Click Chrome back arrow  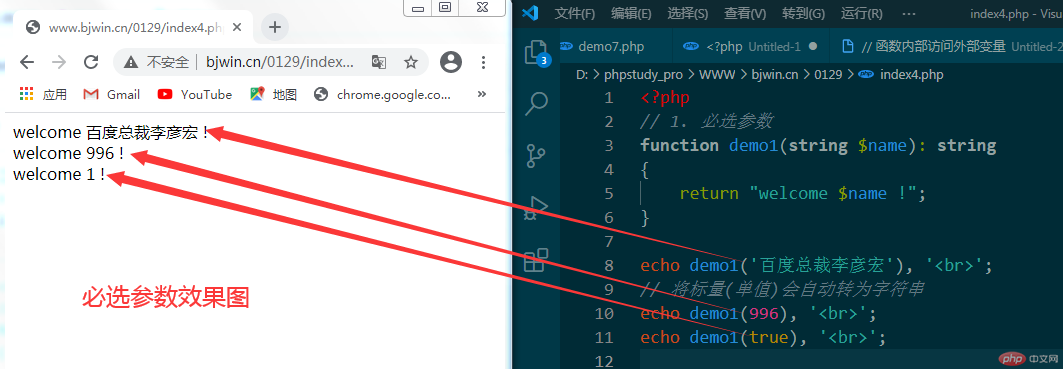(x=27, y=62)
